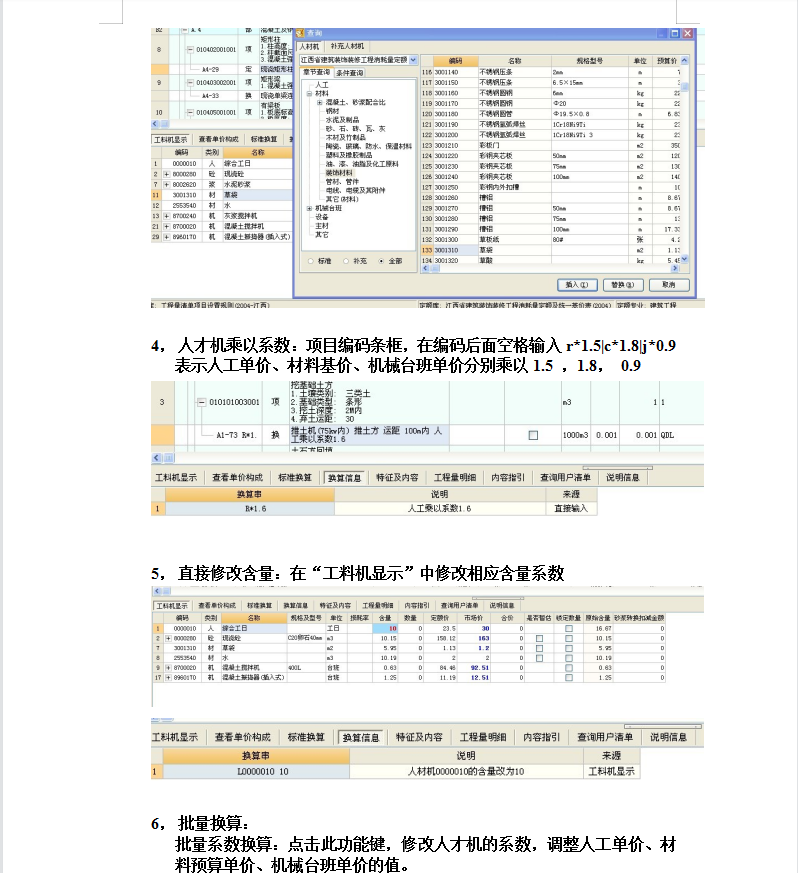The width and height of the screenshot is (798, 873).
Task: Expand the 机械台班 tree node
Action: (309, 208)
